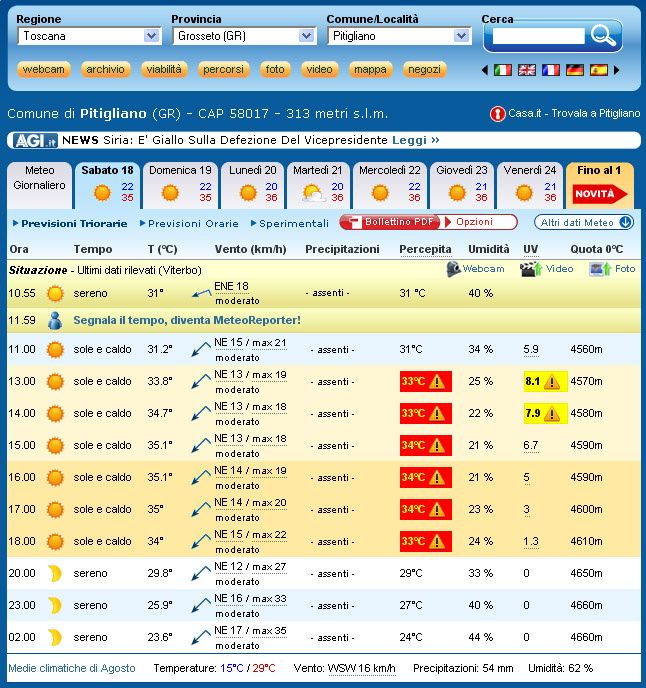Click the sun icon in the 13.00 row
Screen dimensions: 646x688
[55, 382]
